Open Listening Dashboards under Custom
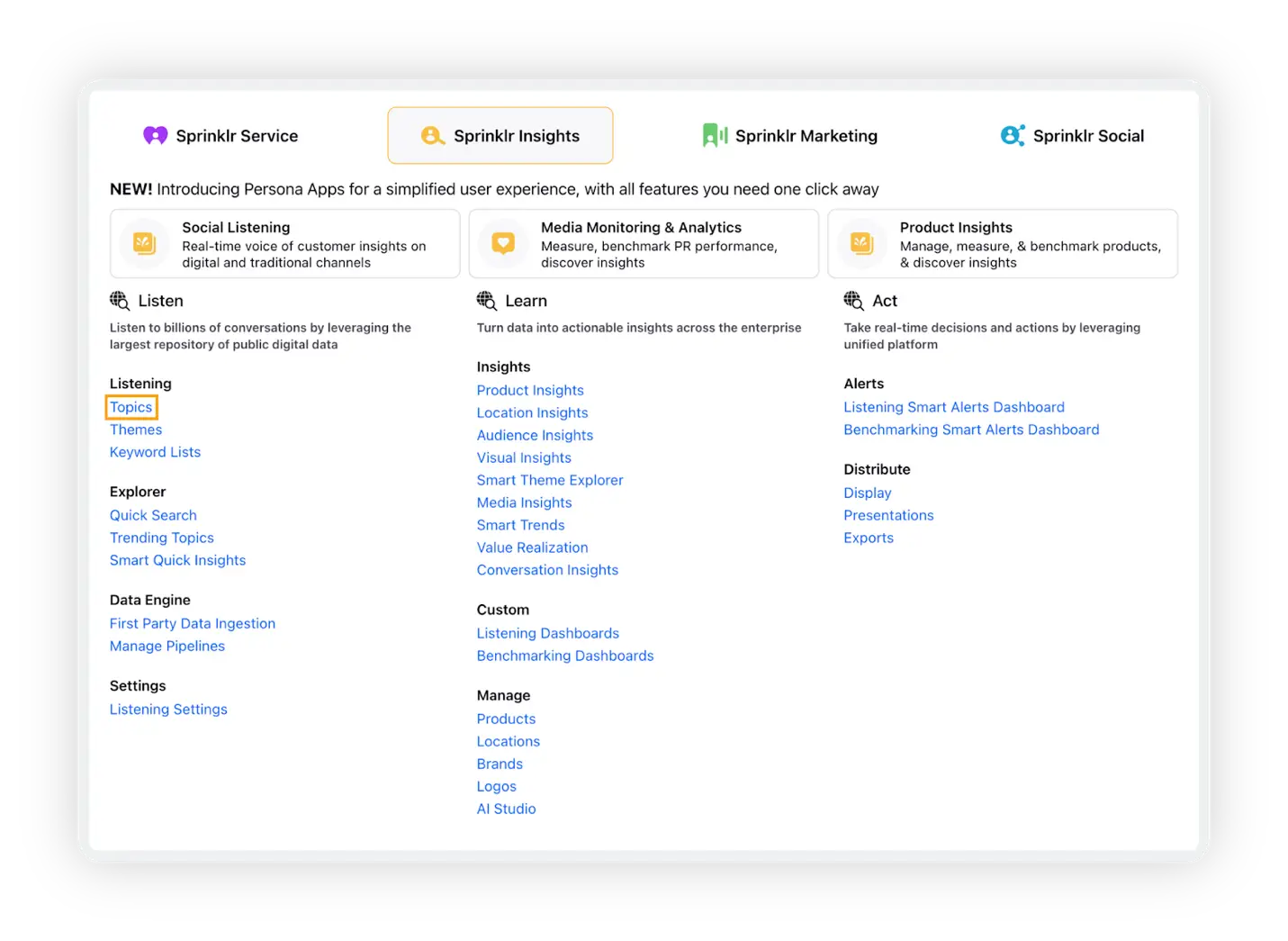This screenshot has width=1288, height=941. click(548, 633)
